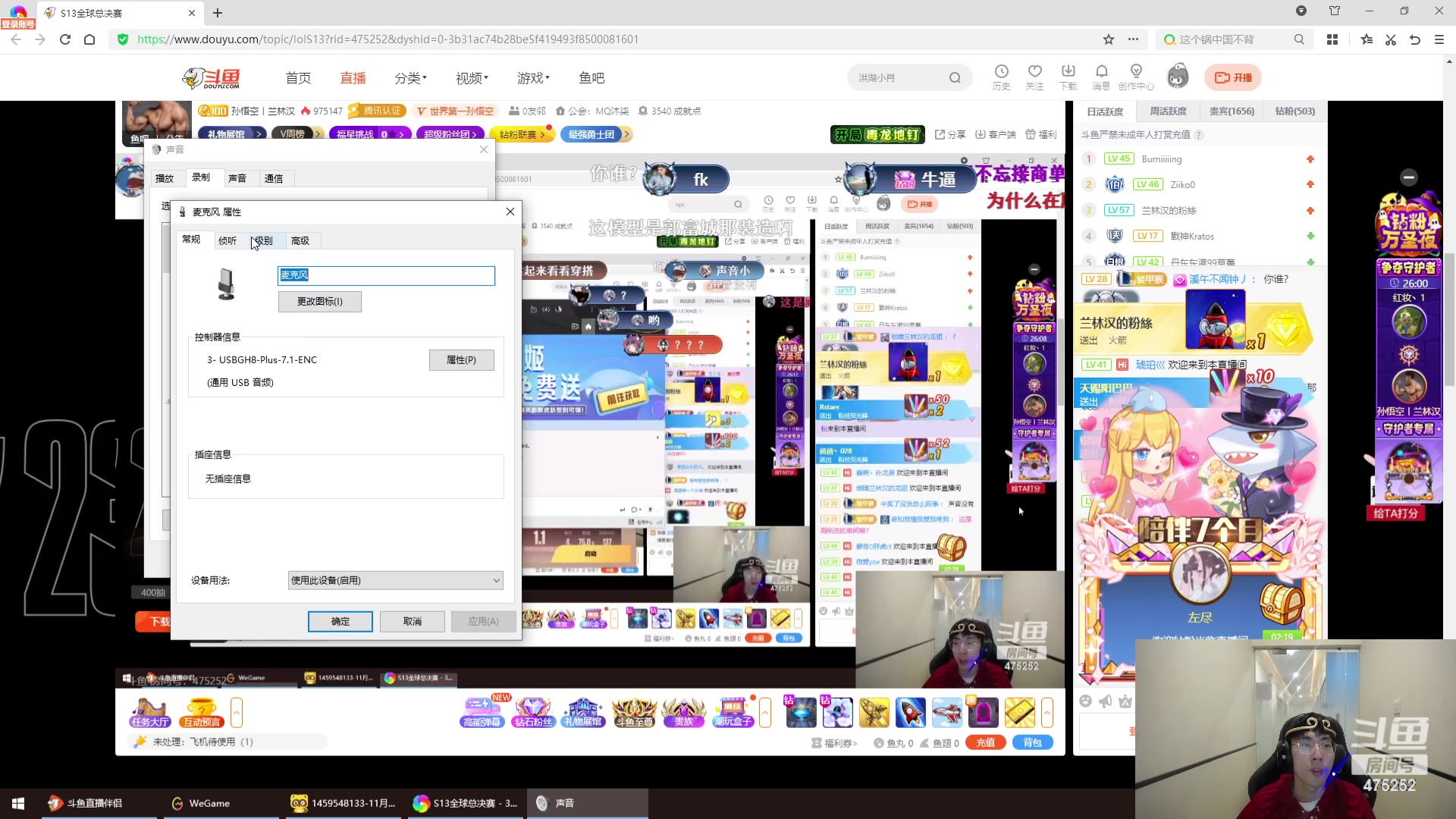The height and width of the screenshot is (819, 1456).
Task: Select the golden card gift icon
Action: 1019,713
